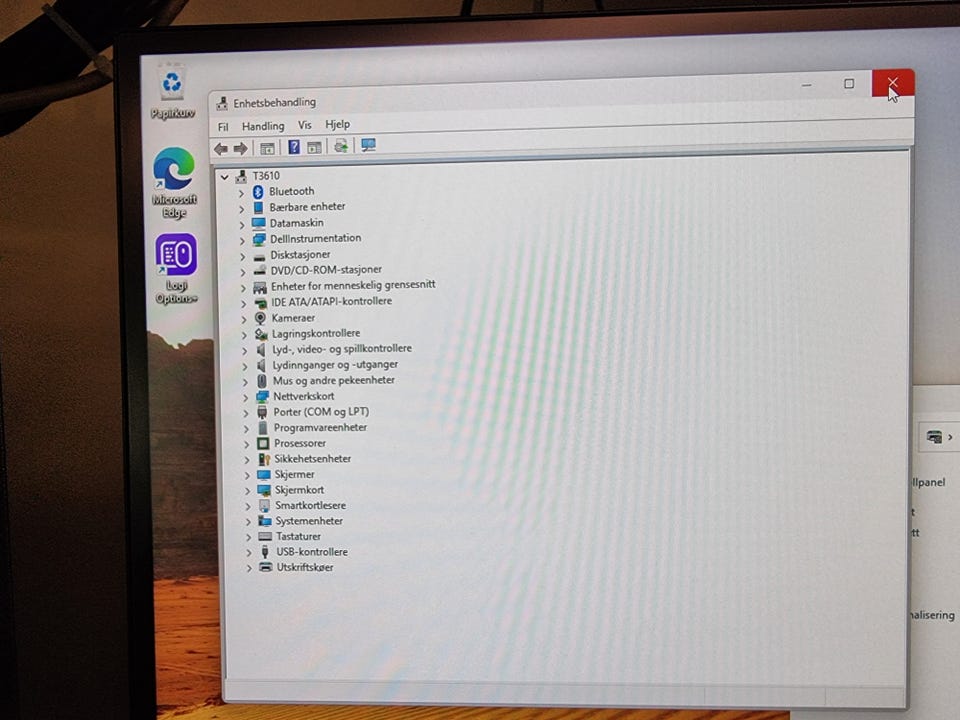The height and width of the screenshot is (720, 960).
Task: Expand the Diskstasjoner category
Action: pos(242,256)
